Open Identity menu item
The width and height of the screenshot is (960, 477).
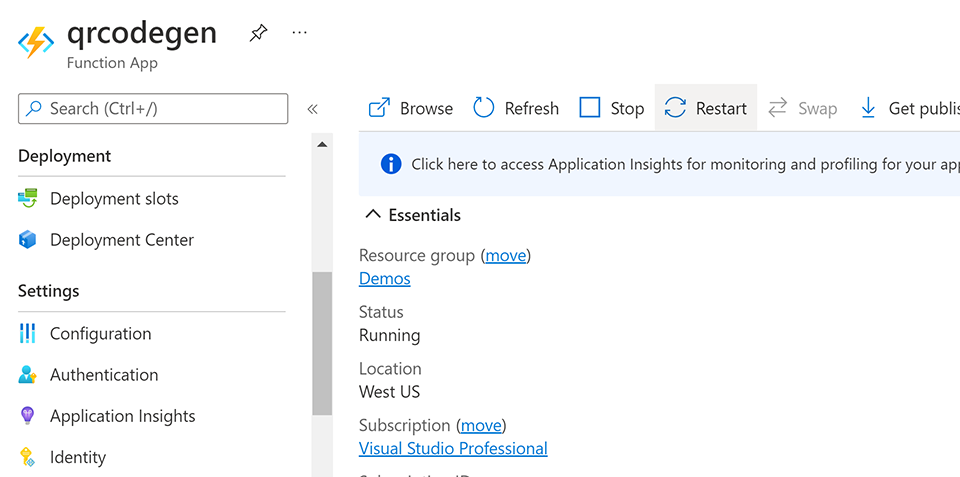78,457
